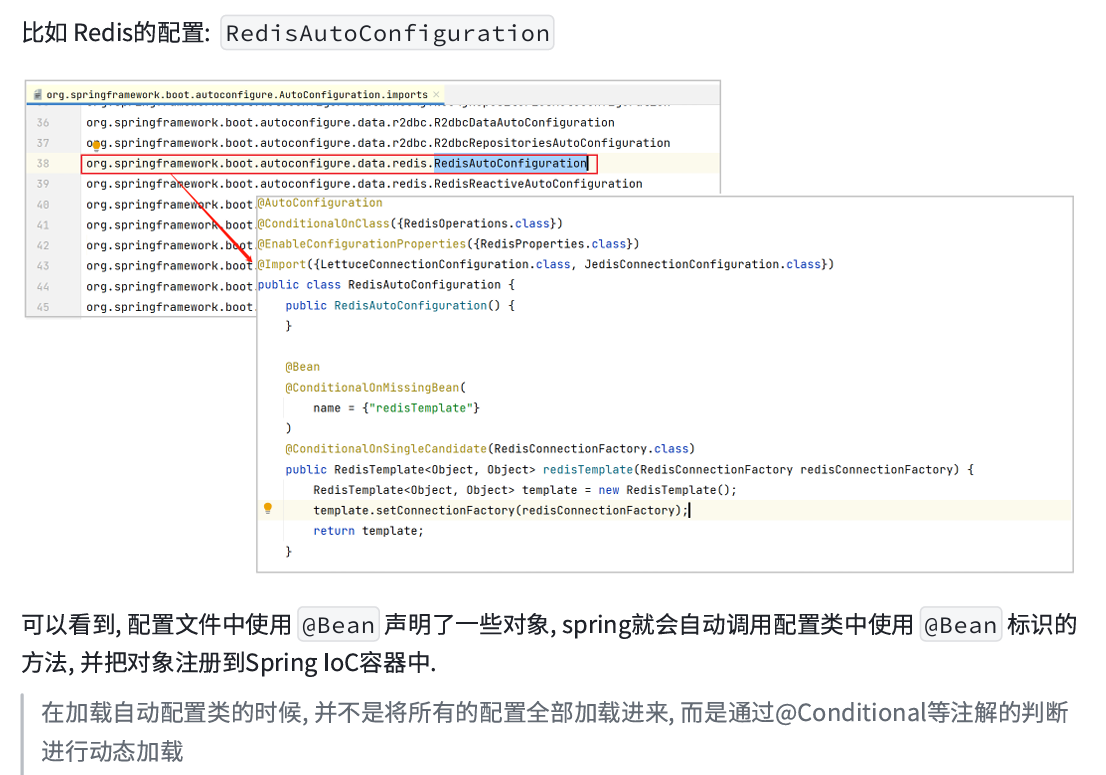Click the 'return template;' line
The height and width of the screenshot is (775, 1106).
[368, 531]
